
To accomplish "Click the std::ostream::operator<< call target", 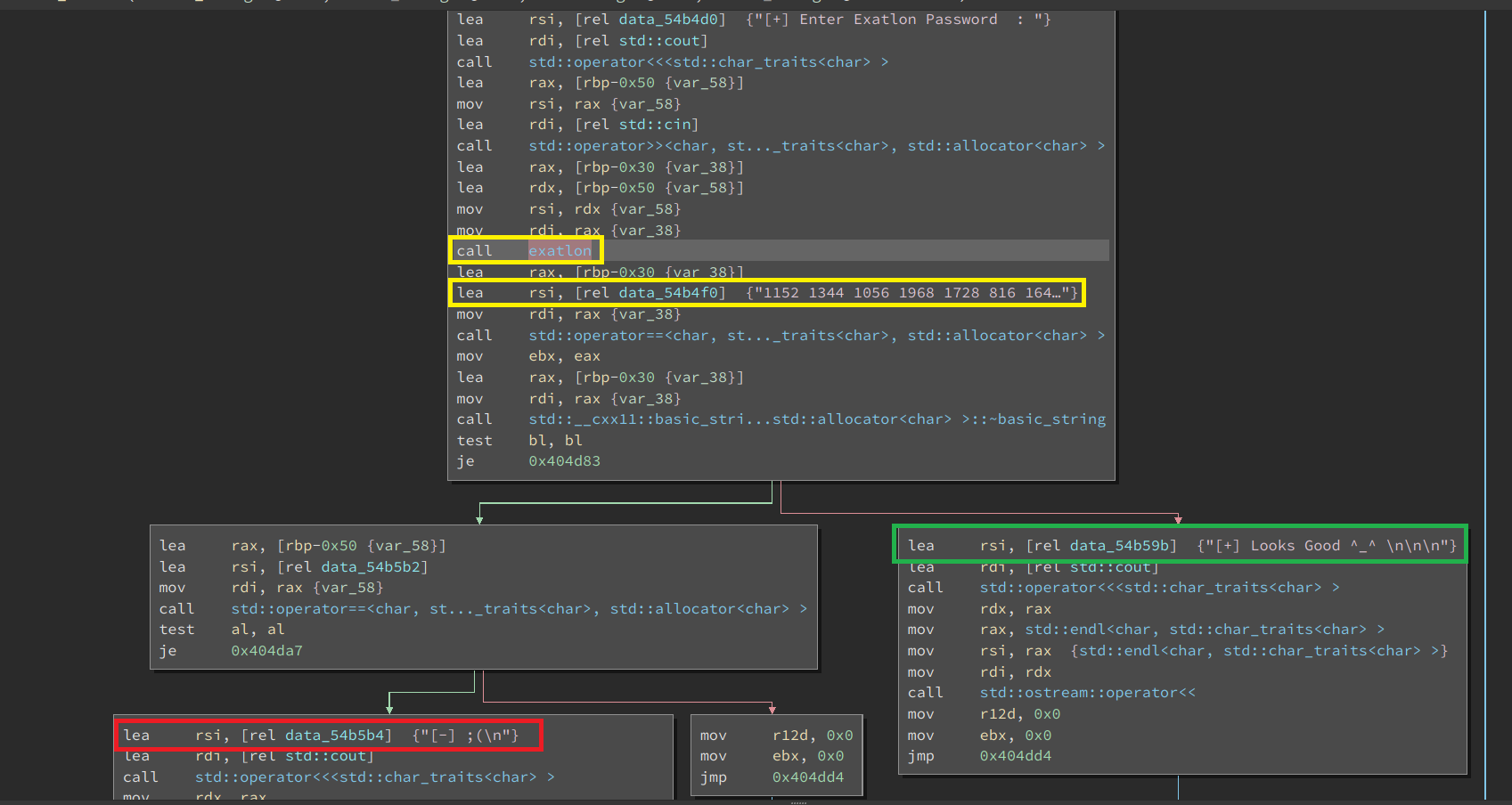I will [1087, 692].
